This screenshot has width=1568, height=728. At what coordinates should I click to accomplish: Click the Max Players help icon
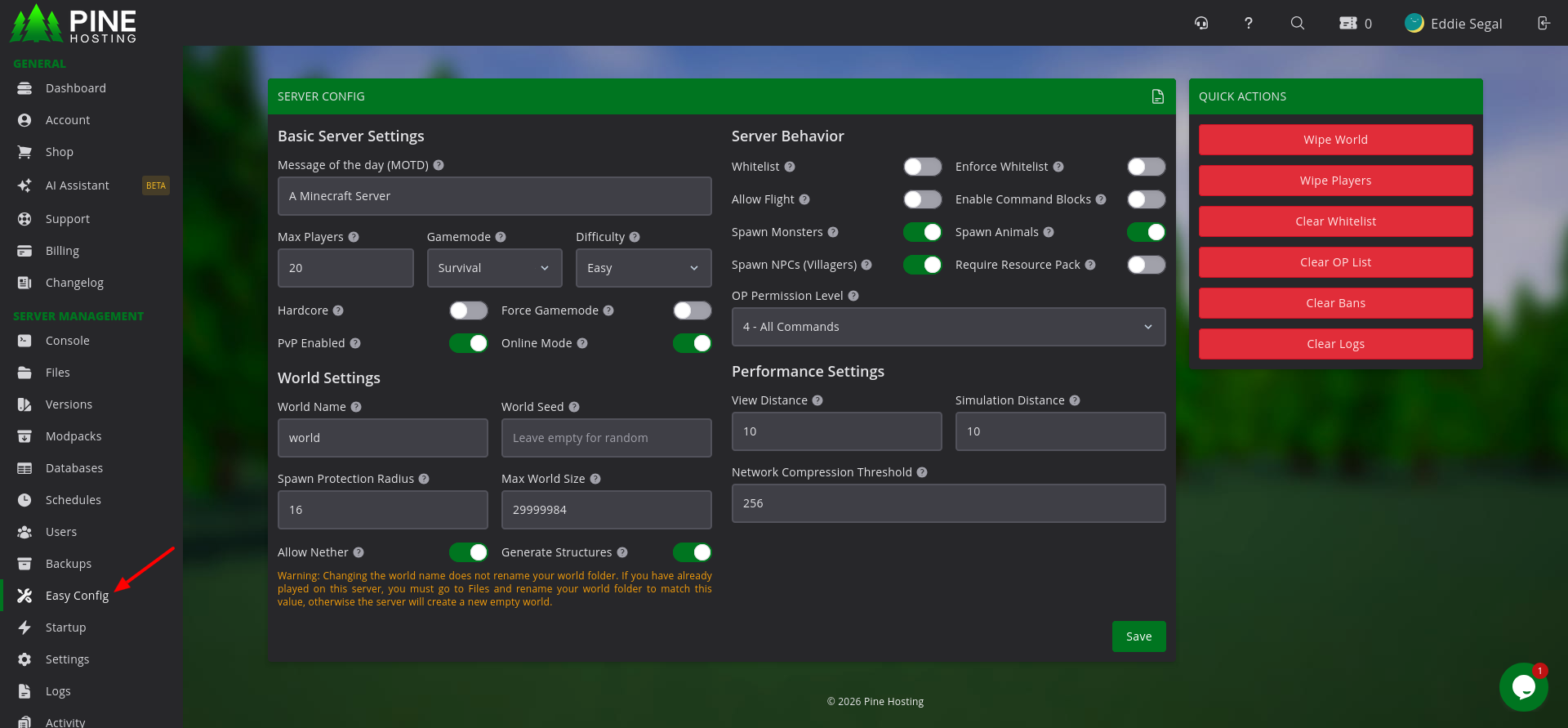tap(354, 237)
